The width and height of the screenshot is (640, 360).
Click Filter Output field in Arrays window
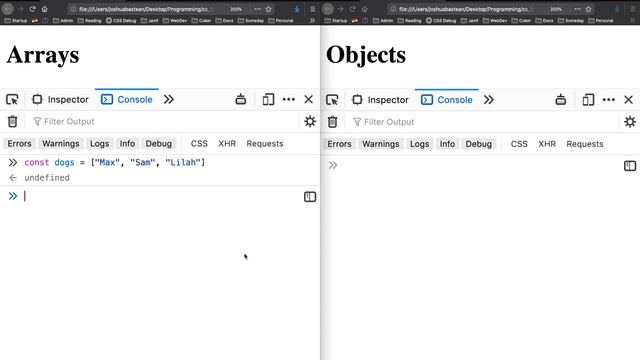pyautogui.click(x=164, y=121)
